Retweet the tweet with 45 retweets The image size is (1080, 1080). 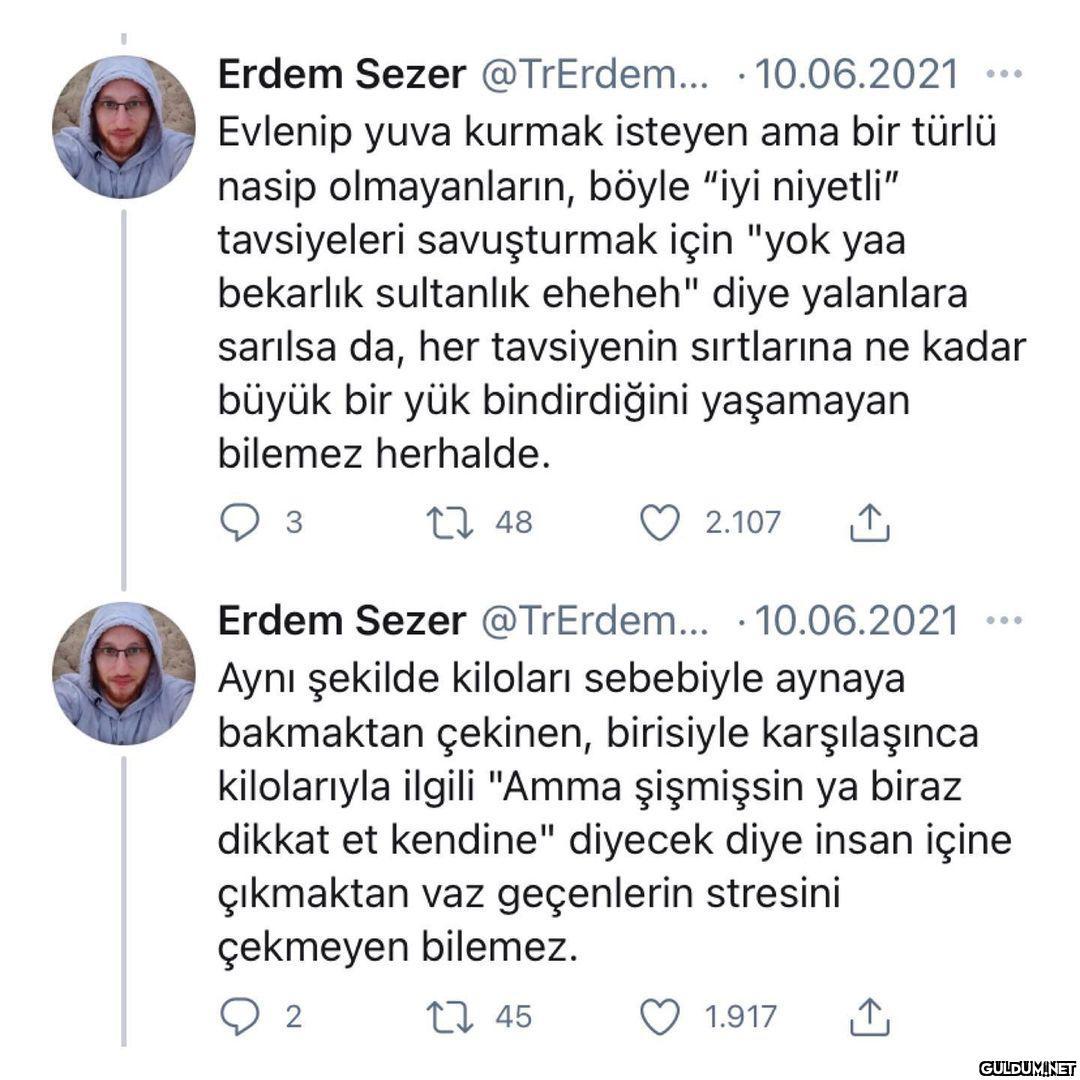point(450,1017)
